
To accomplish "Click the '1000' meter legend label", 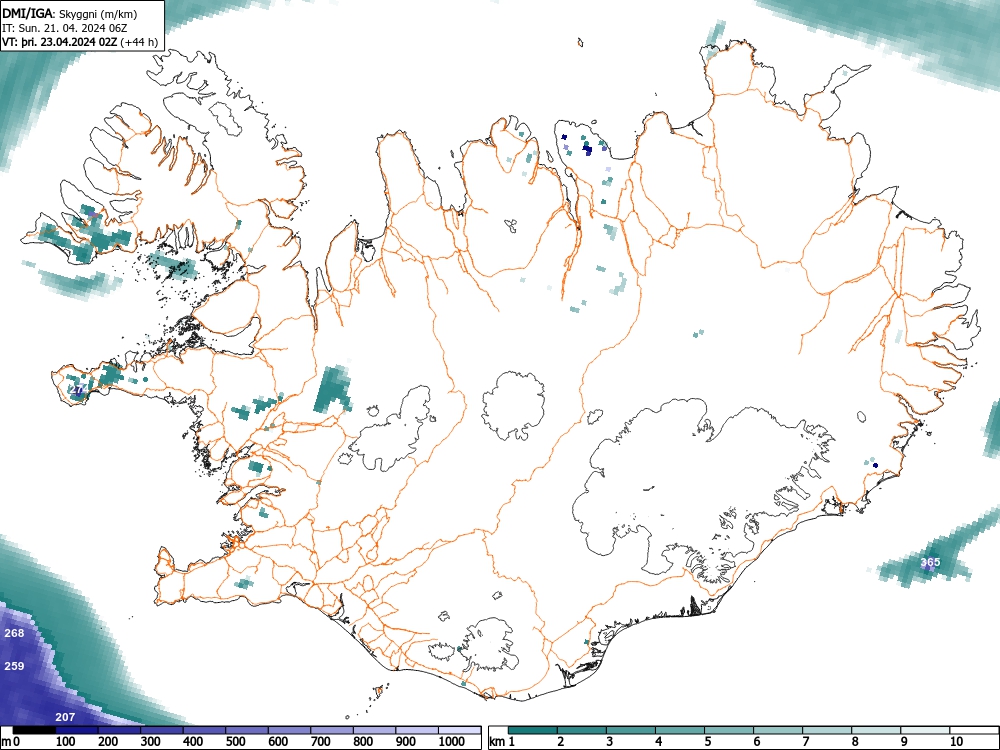I will click(x=452, y=742).
